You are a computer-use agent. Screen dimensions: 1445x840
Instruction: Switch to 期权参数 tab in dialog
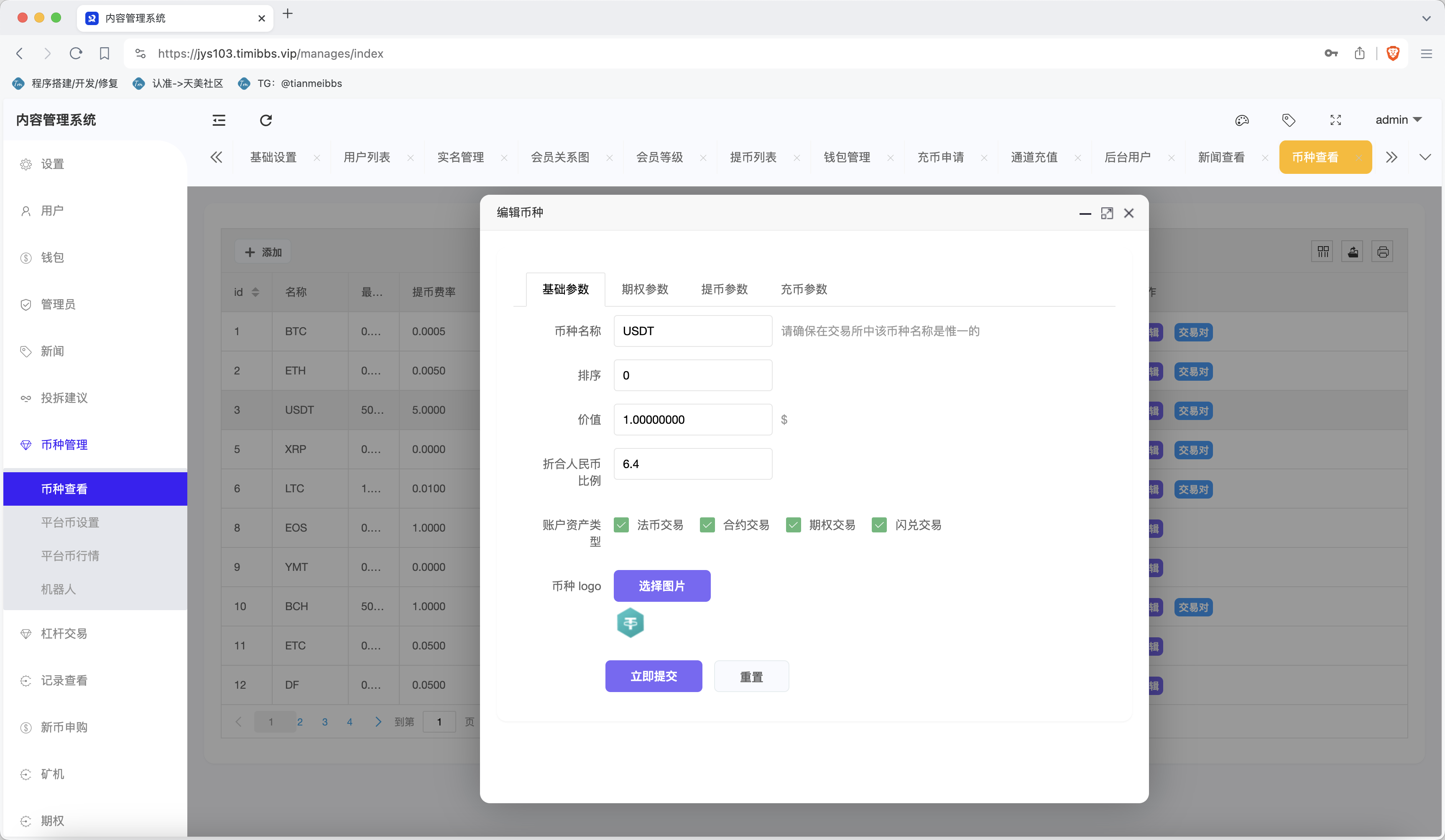pos(644,289)
